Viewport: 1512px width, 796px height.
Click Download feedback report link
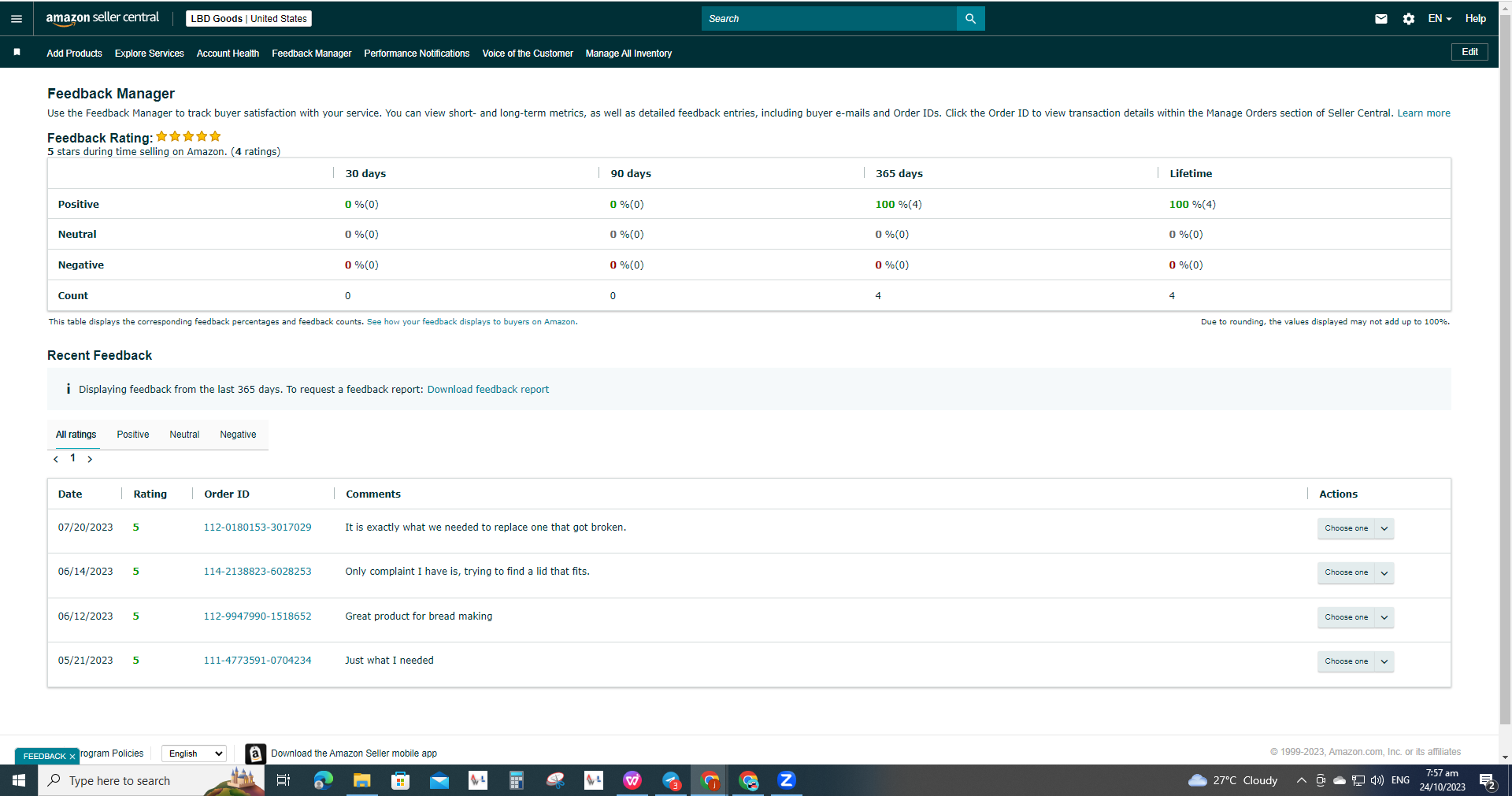(488, 390)
